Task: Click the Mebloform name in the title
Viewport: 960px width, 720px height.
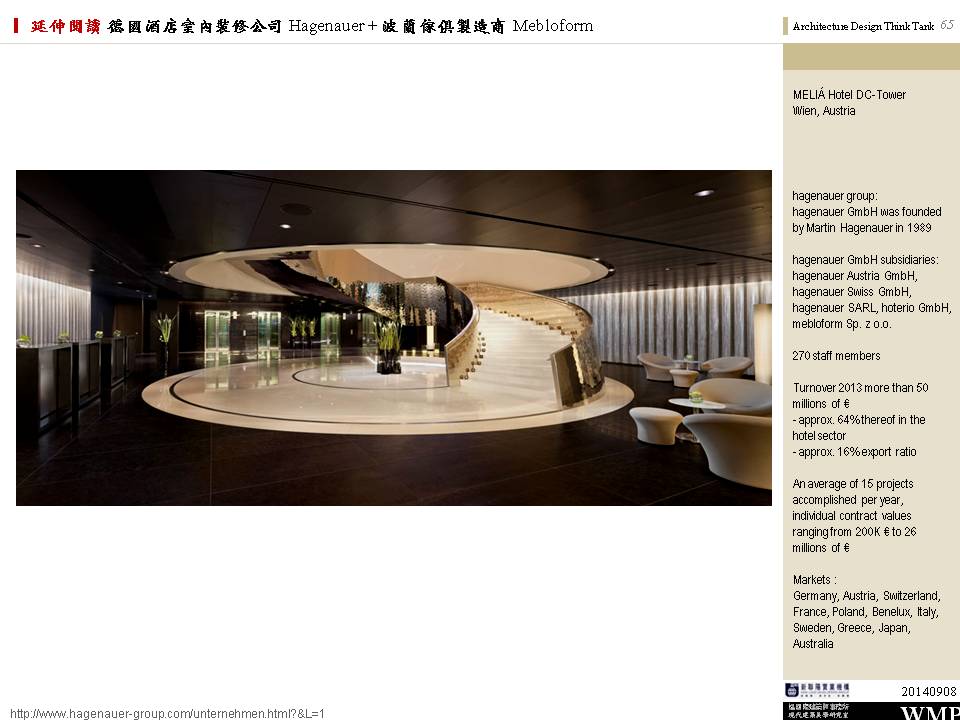Action: click(552, 26)
